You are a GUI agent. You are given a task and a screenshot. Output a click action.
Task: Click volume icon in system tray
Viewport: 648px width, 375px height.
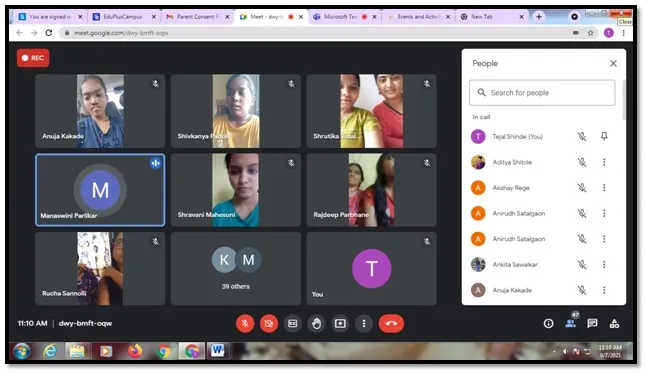[x=565, y=351]
